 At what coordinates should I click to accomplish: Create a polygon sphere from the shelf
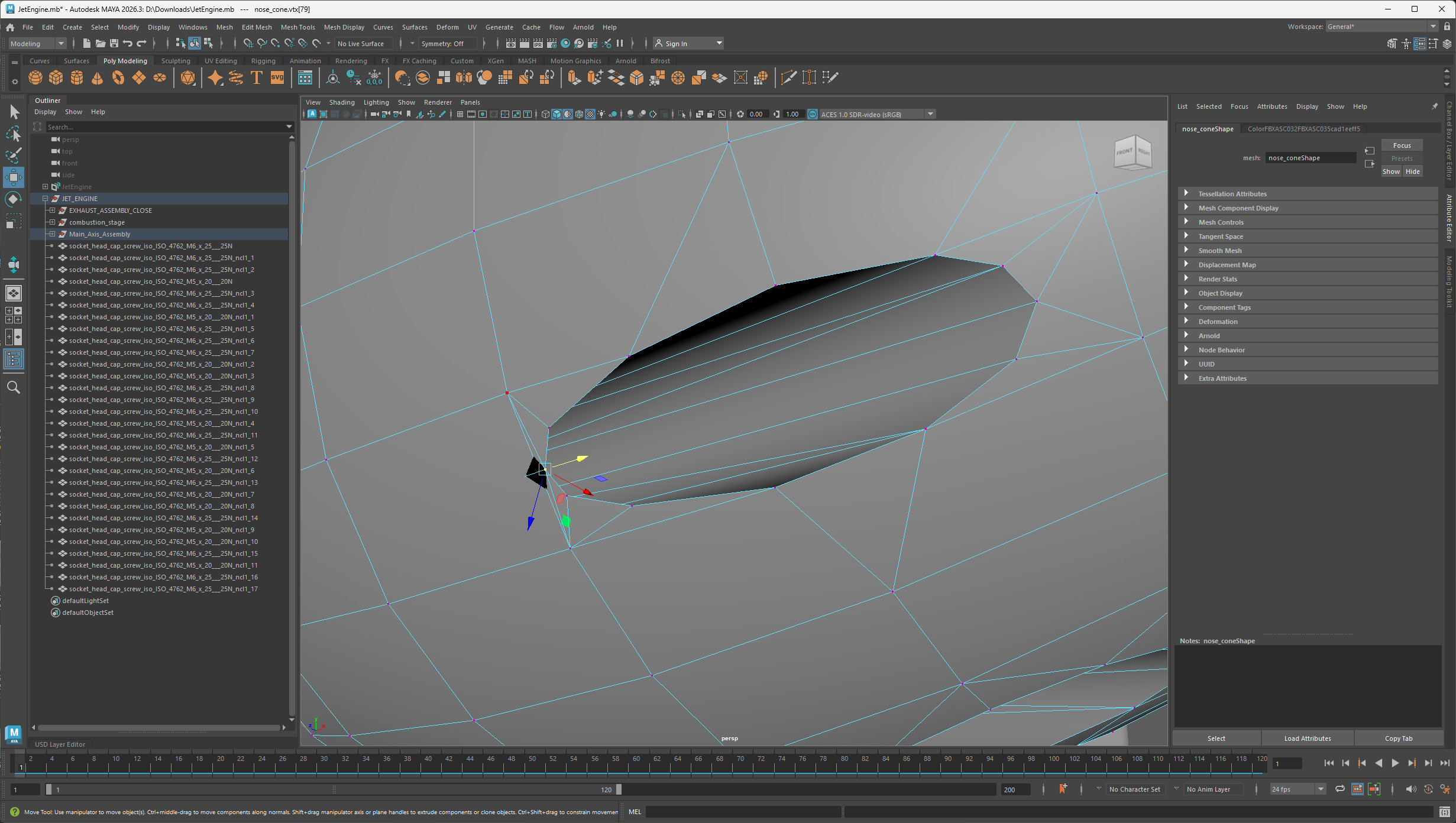click(x=35, y=77)
